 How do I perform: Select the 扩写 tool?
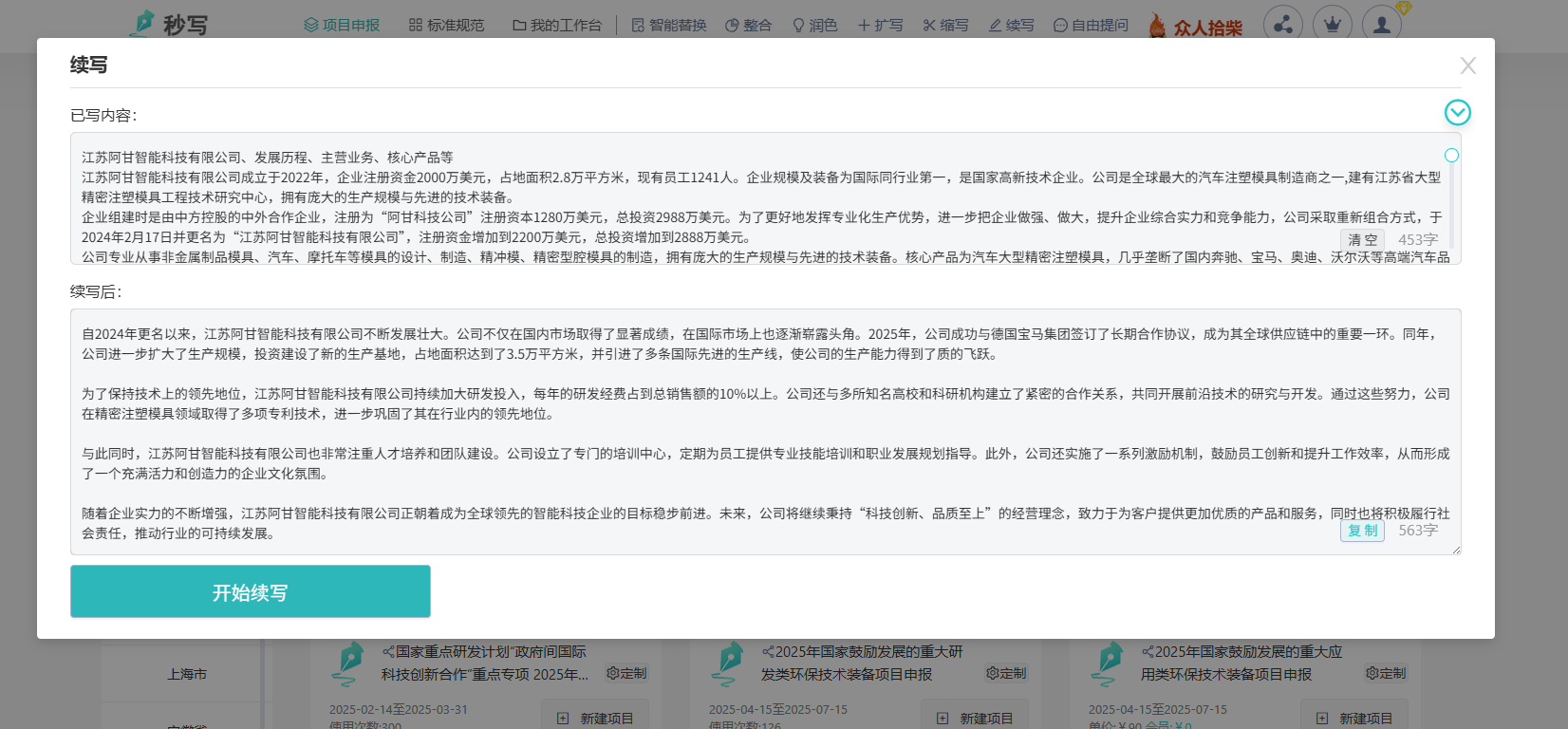(x=880, y=26)
